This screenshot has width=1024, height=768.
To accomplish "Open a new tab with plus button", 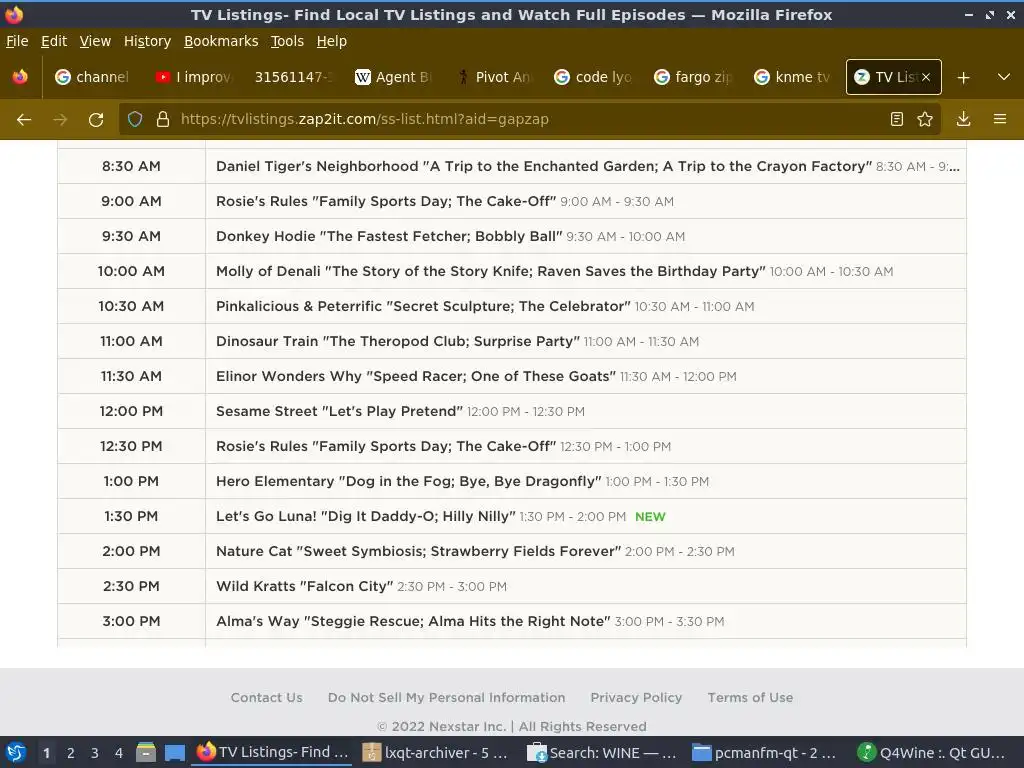I will click(963, 78).
